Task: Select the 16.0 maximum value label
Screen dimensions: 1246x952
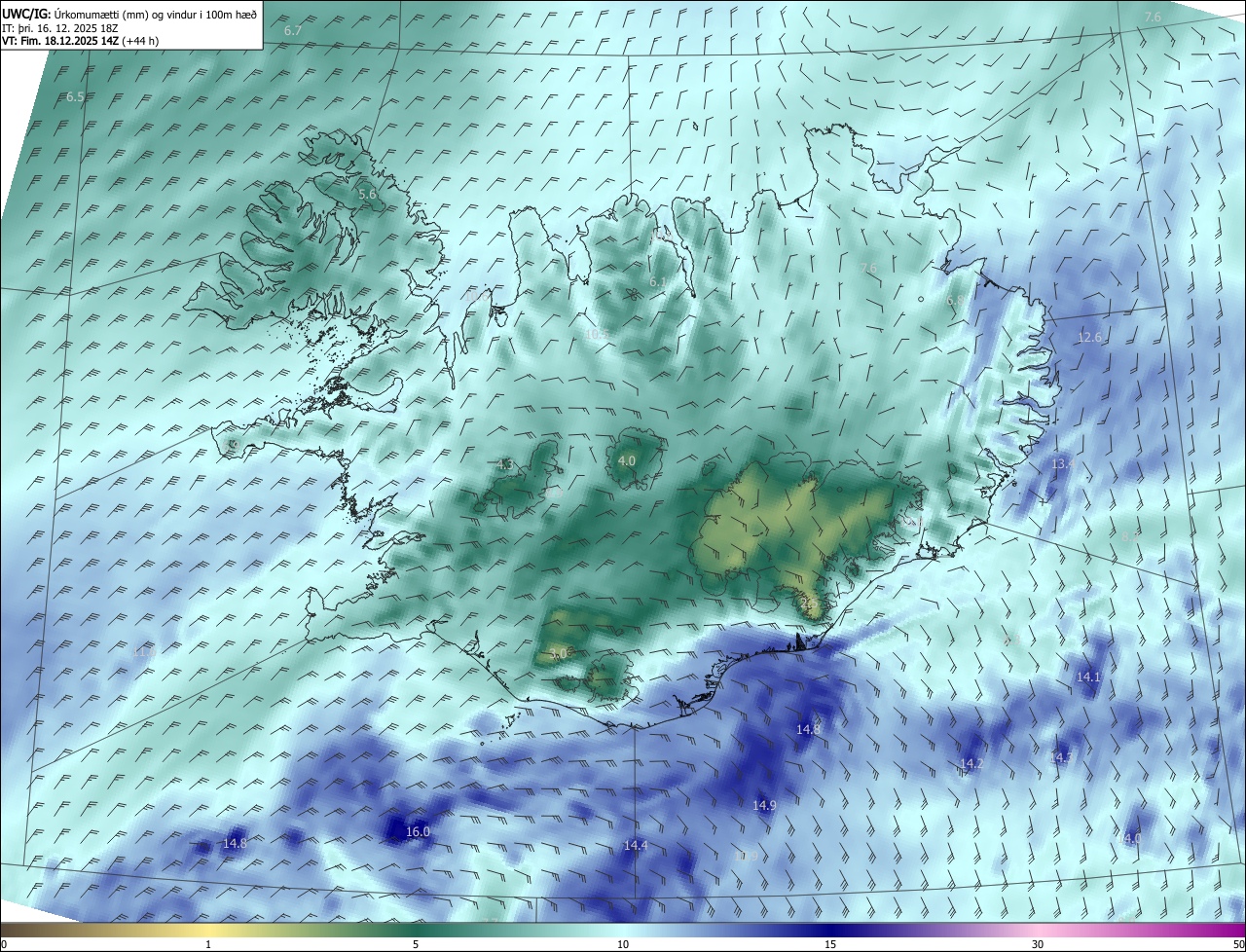Action: click(418, 832)
